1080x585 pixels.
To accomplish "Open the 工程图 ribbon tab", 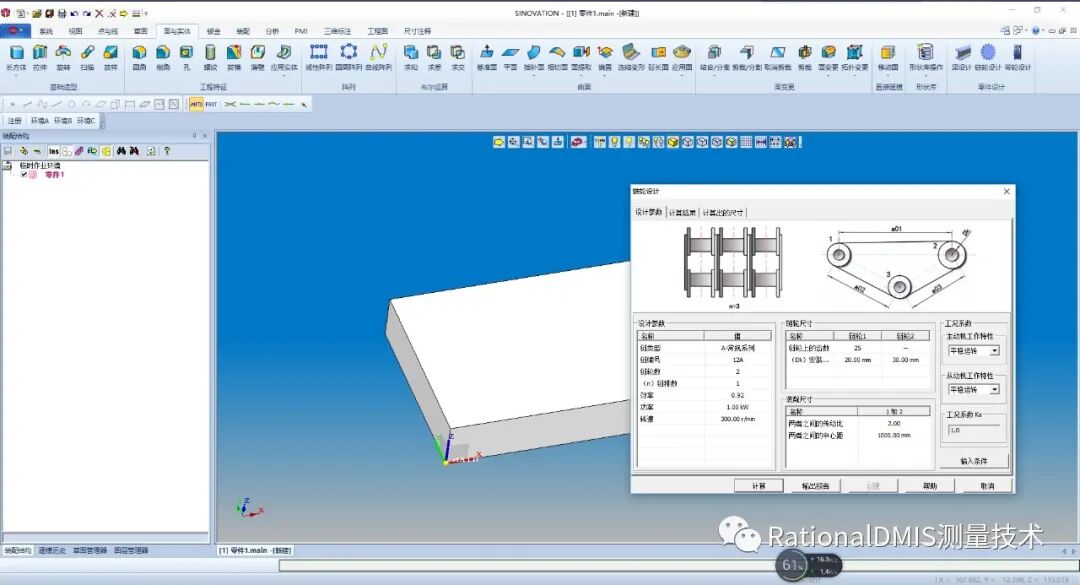I will point(377,31).
